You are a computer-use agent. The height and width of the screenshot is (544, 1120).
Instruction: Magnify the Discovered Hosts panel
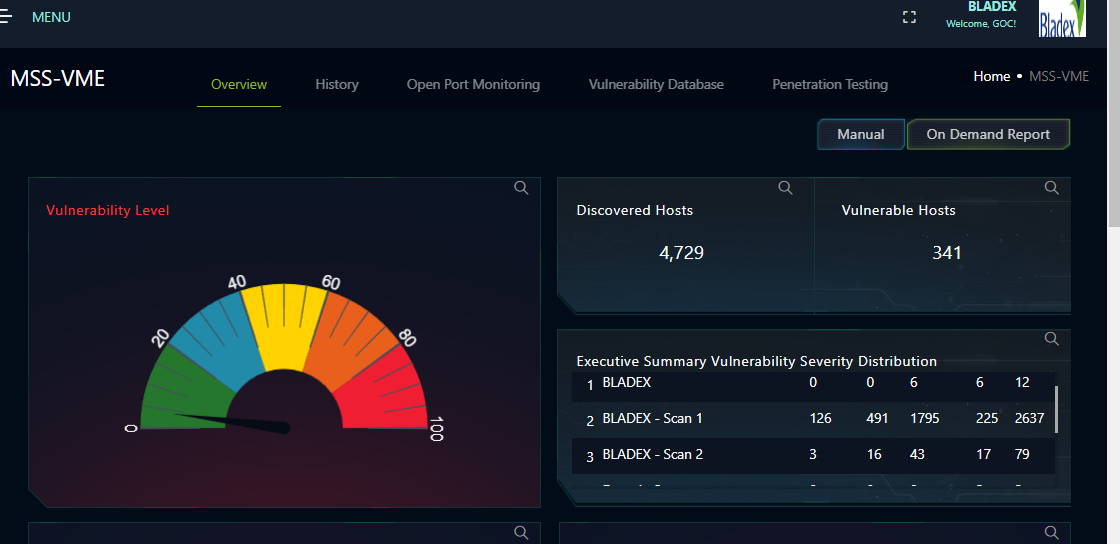tap(785, 188)
